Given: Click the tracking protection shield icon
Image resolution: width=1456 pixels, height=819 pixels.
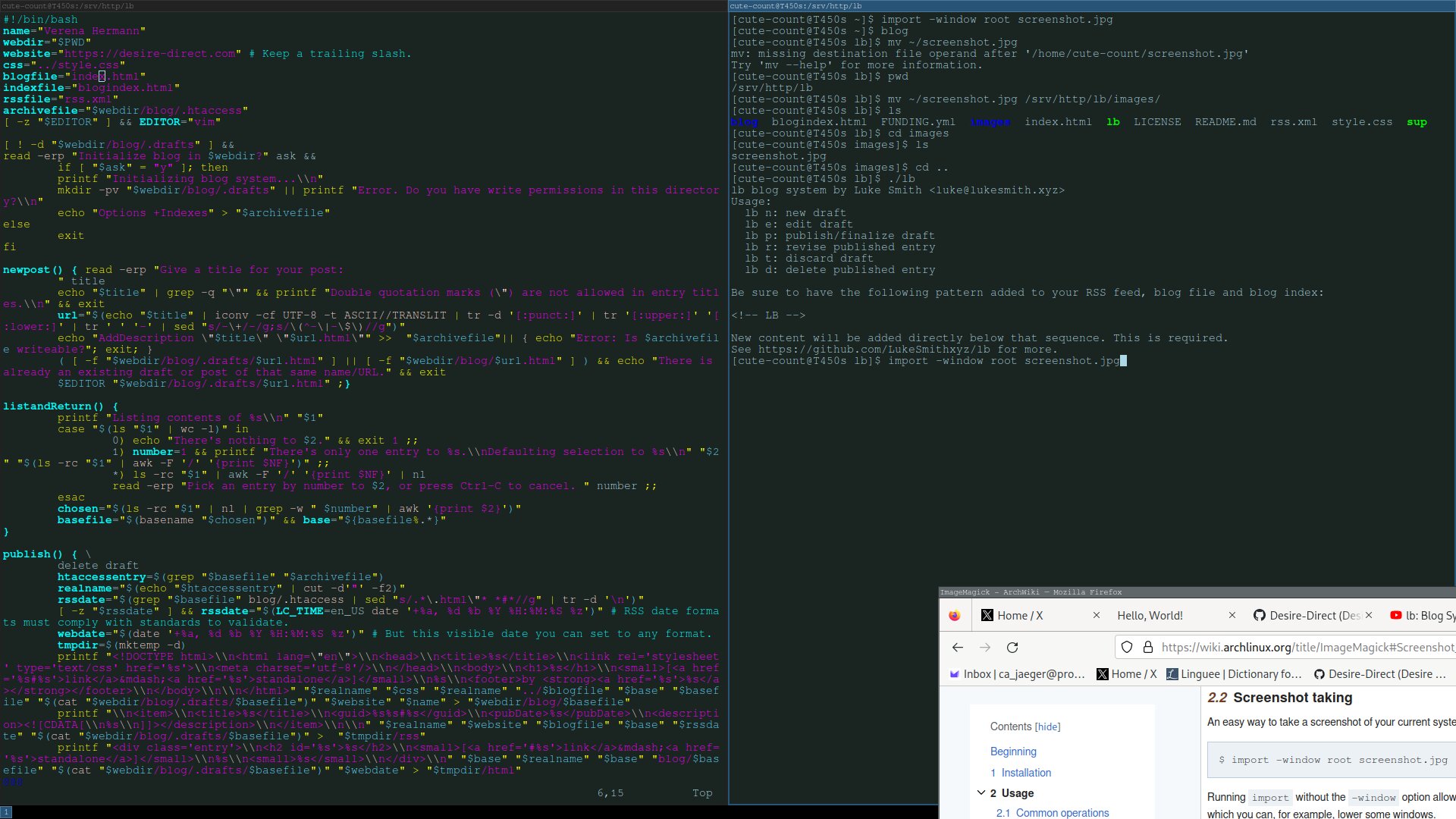Looking at the screenshot, I should coord(1127,648).
